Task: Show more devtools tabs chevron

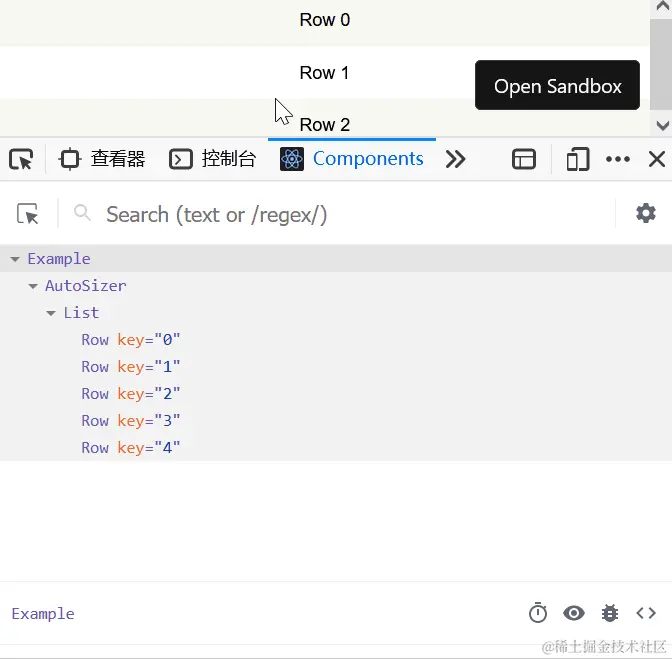Action: 455,159
